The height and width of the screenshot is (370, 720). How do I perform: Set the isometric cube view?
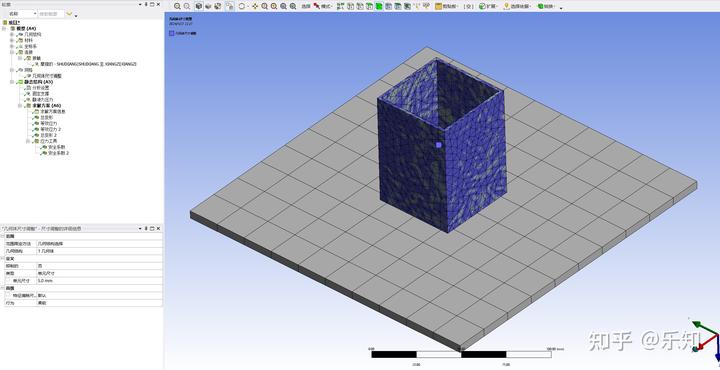coord(198,6)
